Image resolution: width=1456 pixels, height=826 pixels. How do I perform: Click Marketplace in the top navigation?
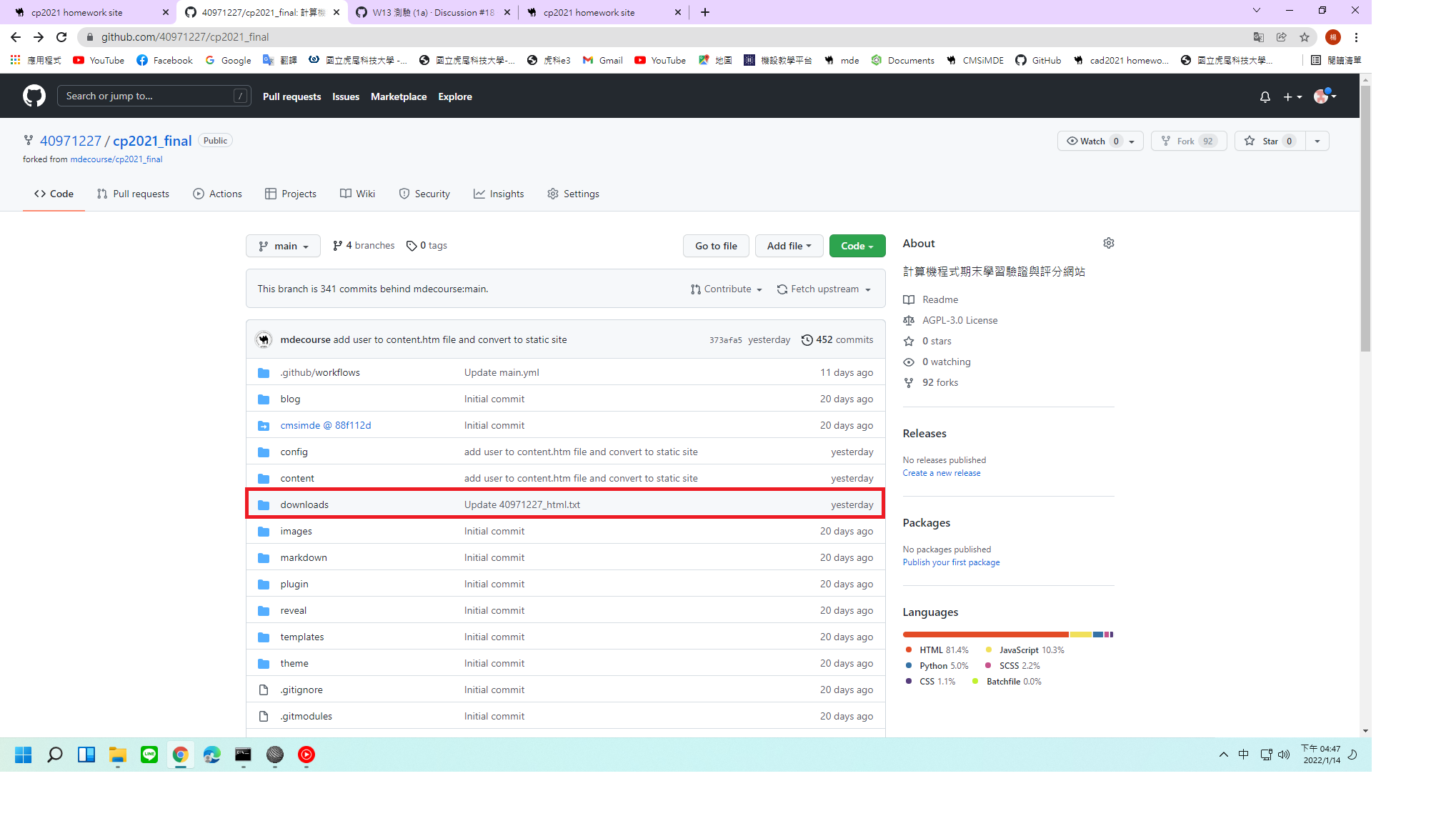[398, 96]
